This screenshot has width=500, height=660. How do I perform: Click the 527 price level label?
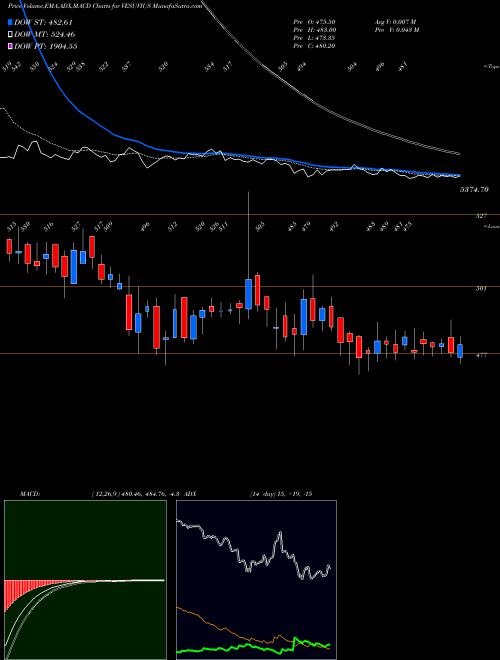481,216
